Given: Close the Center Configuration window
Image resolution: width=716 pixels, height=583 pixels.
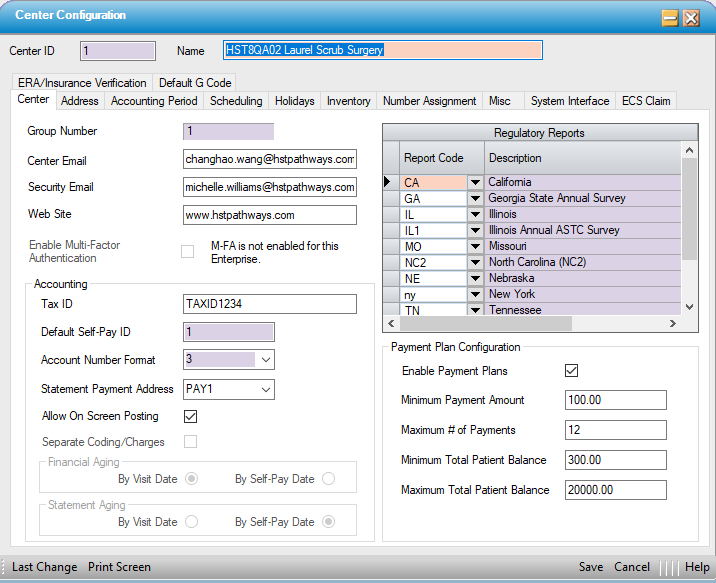Looking at the screenshot, I should 691,17.
